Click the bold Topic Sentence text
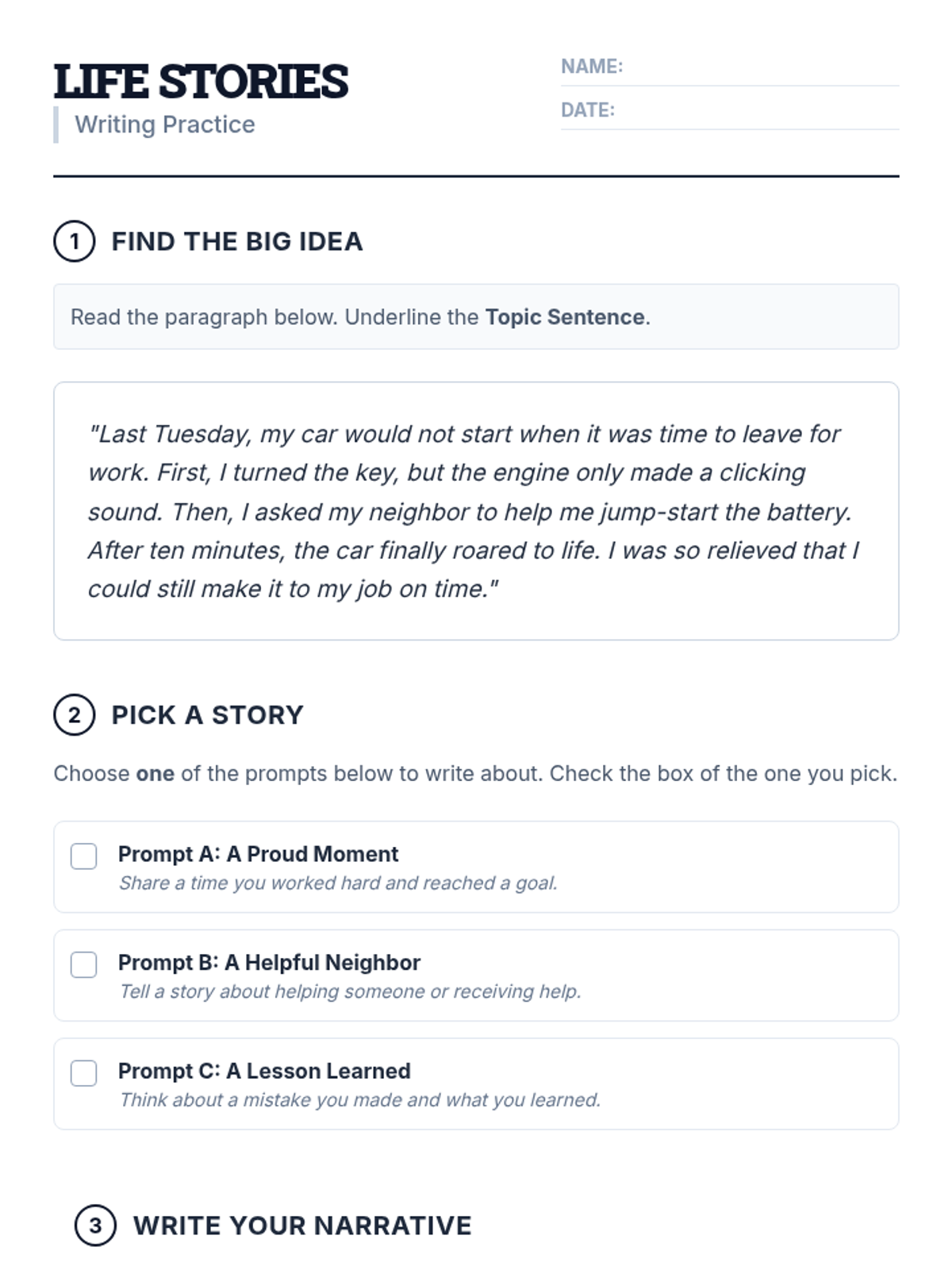This screenshot has width=952, height=1270. [x=565, y=317]
